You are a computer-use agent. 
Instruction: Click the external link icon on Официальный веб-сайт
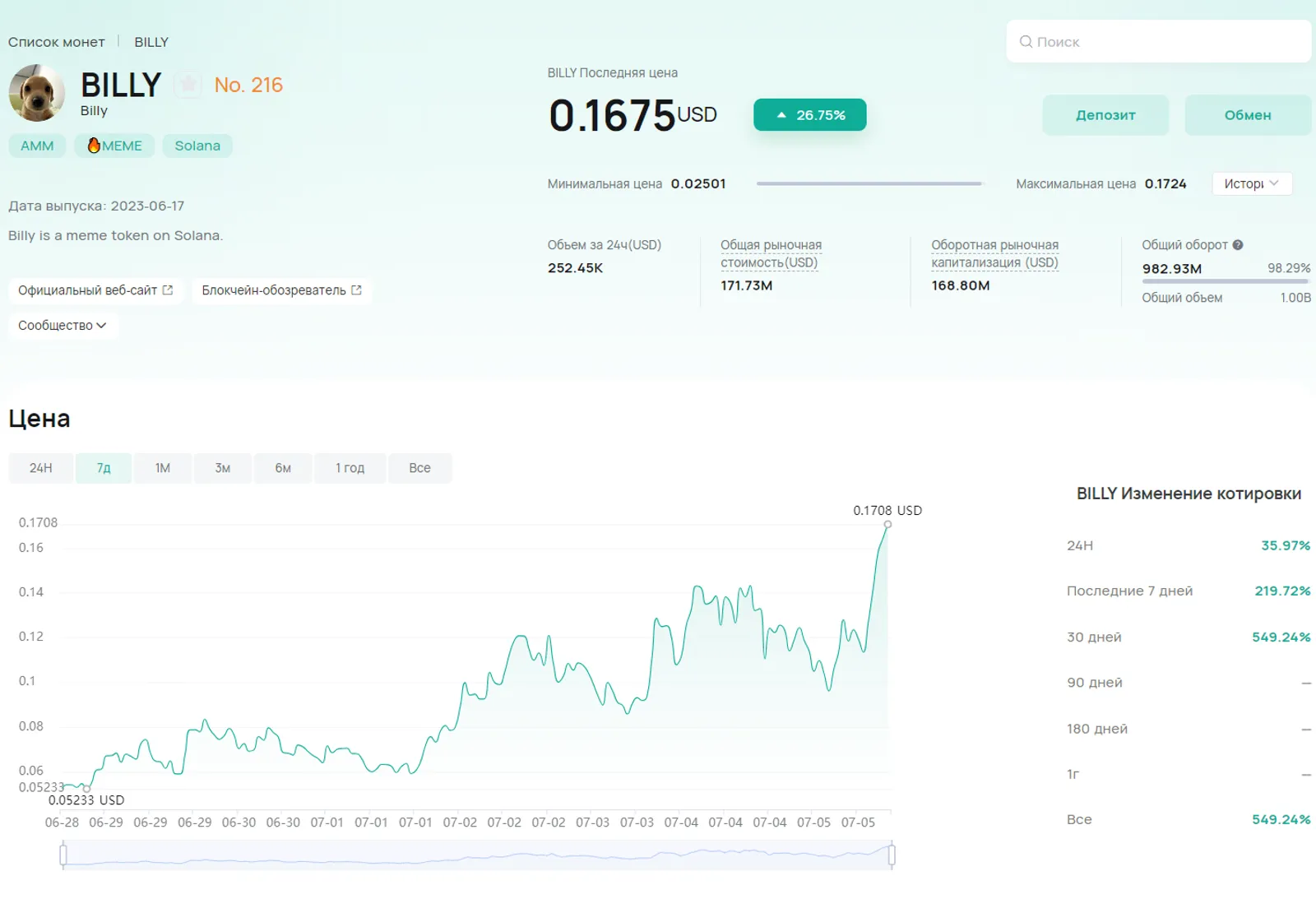(x=168, y=290)
